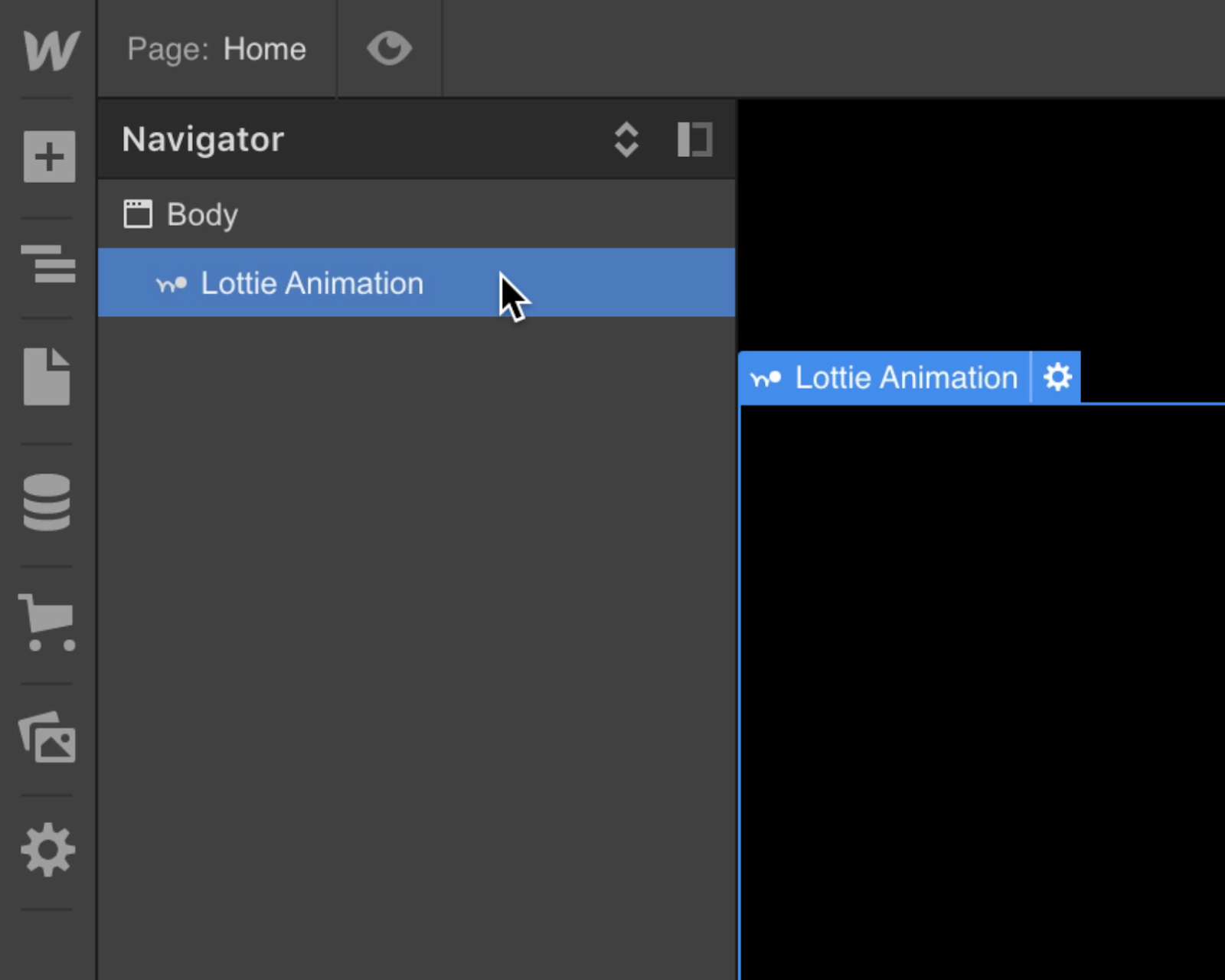Image resolution: width=1225 pixels, height=980 pixels.
Task: Pin the Navigator panel open
Action: pyautogui.click(x=694, y=139)
